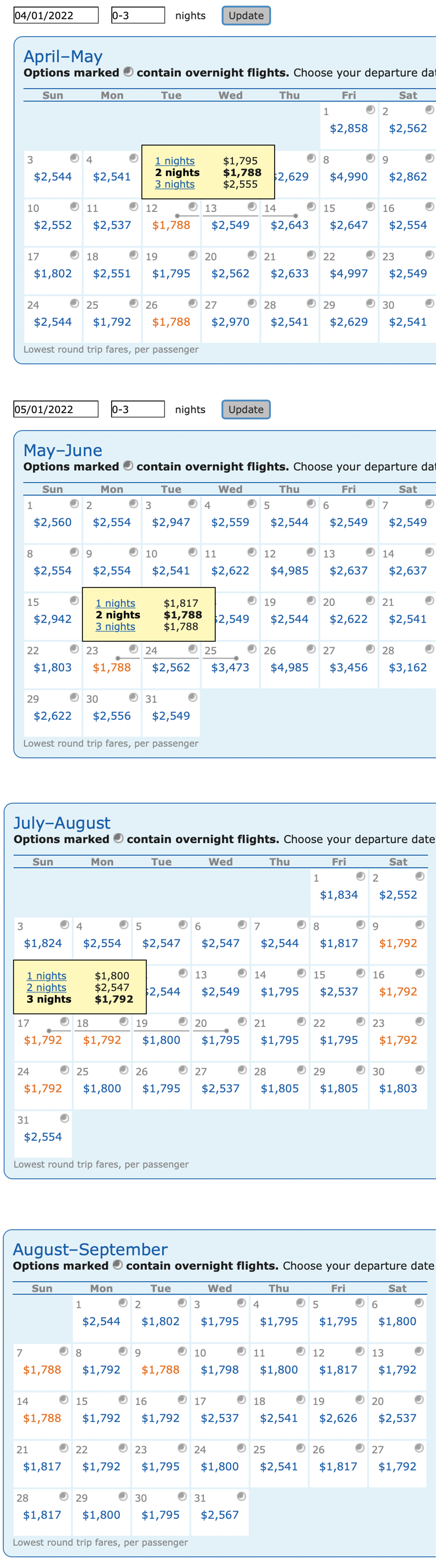Image resolution: width=436 pixels, height=1568 pixels.
Task: Click the overnight flight icon on April 17
Action: point(74,254)
